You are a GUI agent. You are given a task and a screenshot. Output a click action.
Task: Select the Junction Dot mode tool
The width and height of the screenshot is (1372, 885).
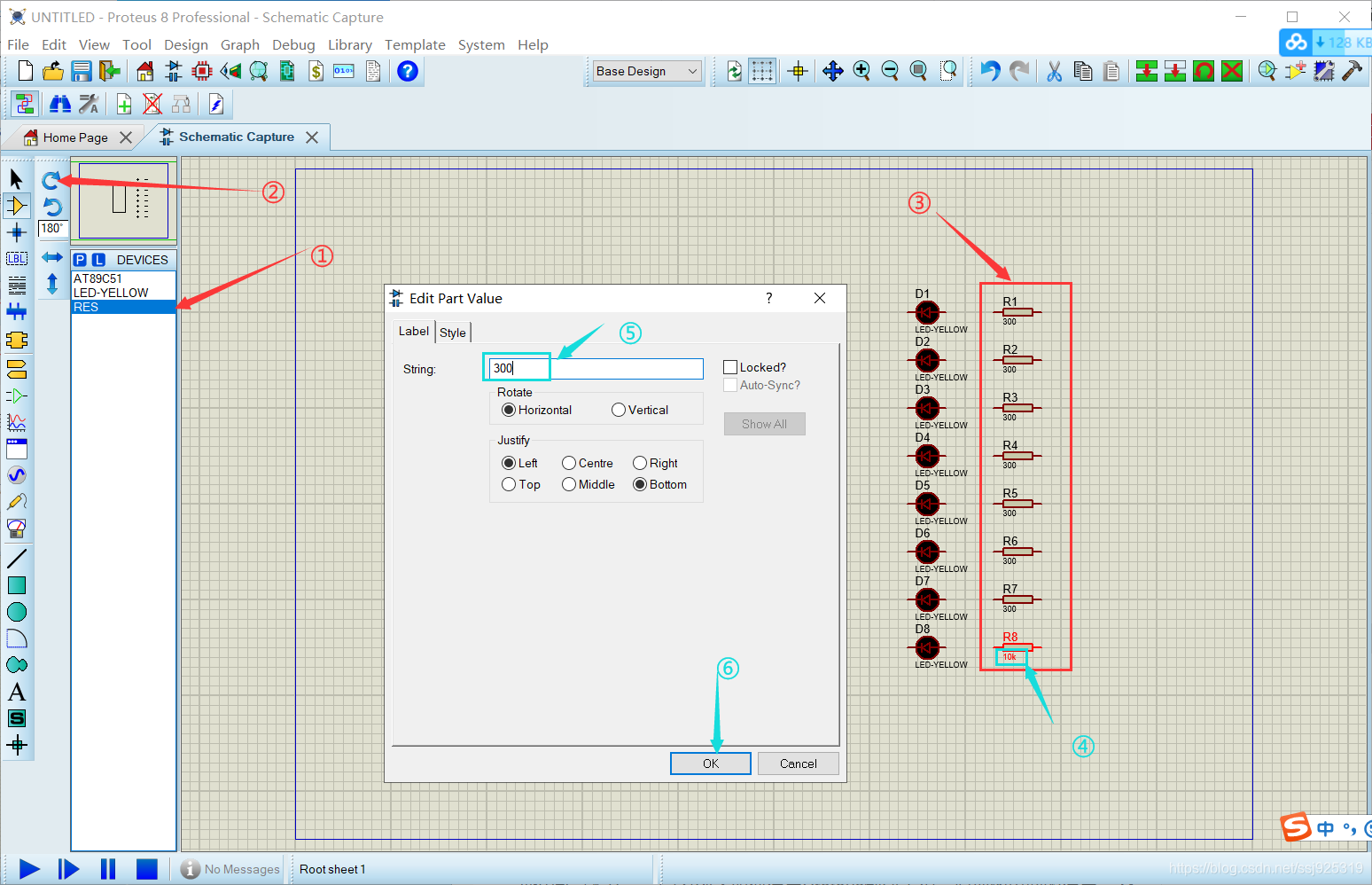16,232
